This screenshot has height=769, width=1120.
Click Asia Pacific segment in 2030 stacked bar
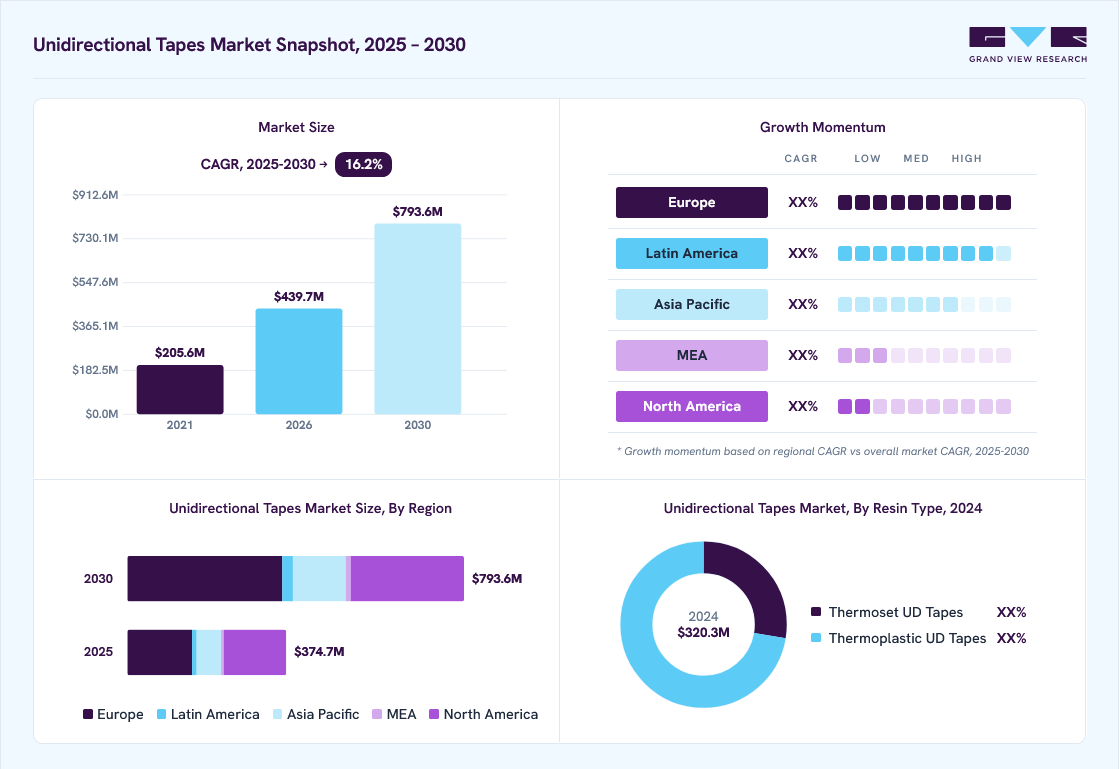click(x=319, y=578)
